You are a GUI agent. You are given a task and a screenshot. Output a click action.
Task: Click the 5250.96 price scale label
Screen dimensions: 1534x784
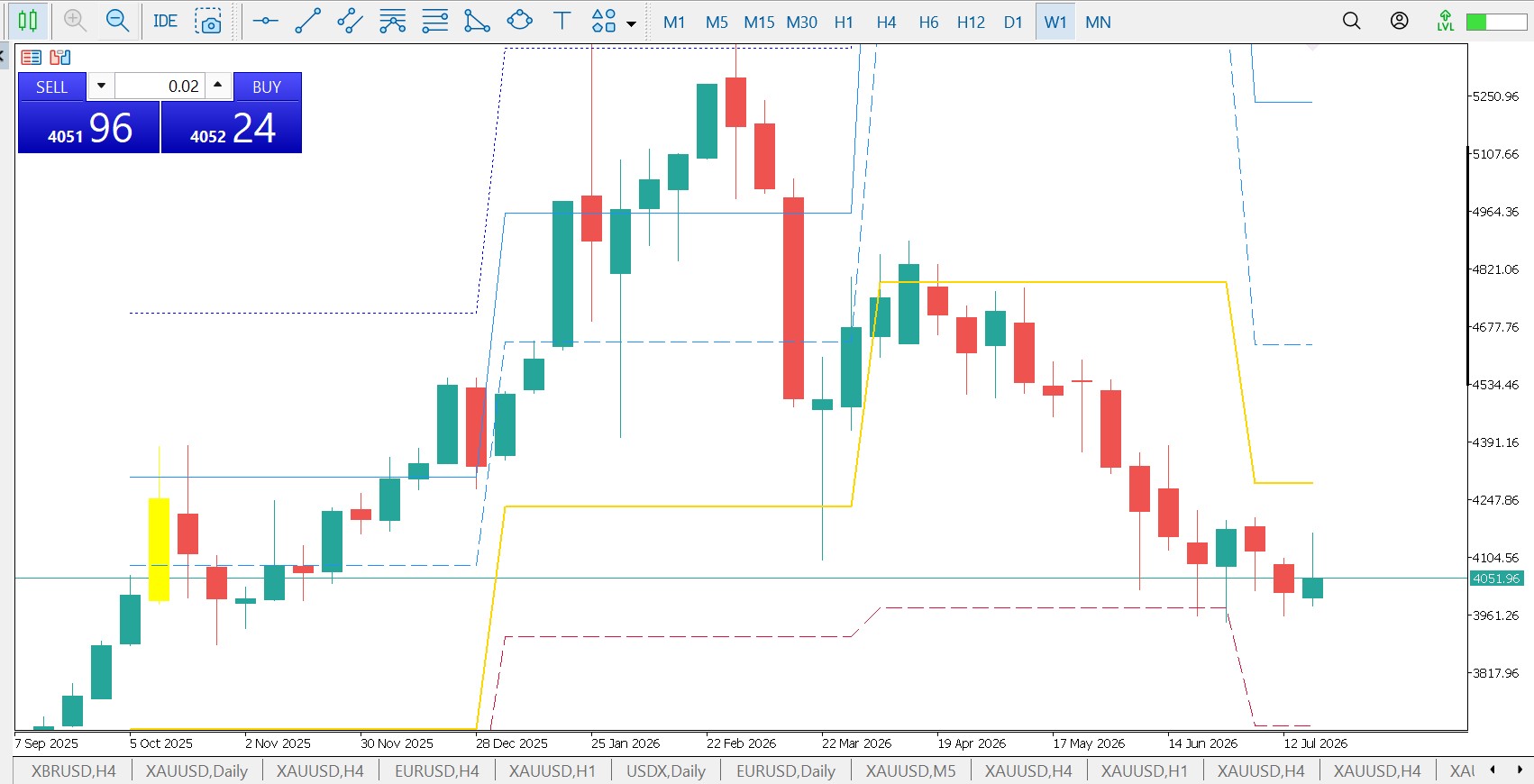pyautogui.click(x=1495, y=96)
